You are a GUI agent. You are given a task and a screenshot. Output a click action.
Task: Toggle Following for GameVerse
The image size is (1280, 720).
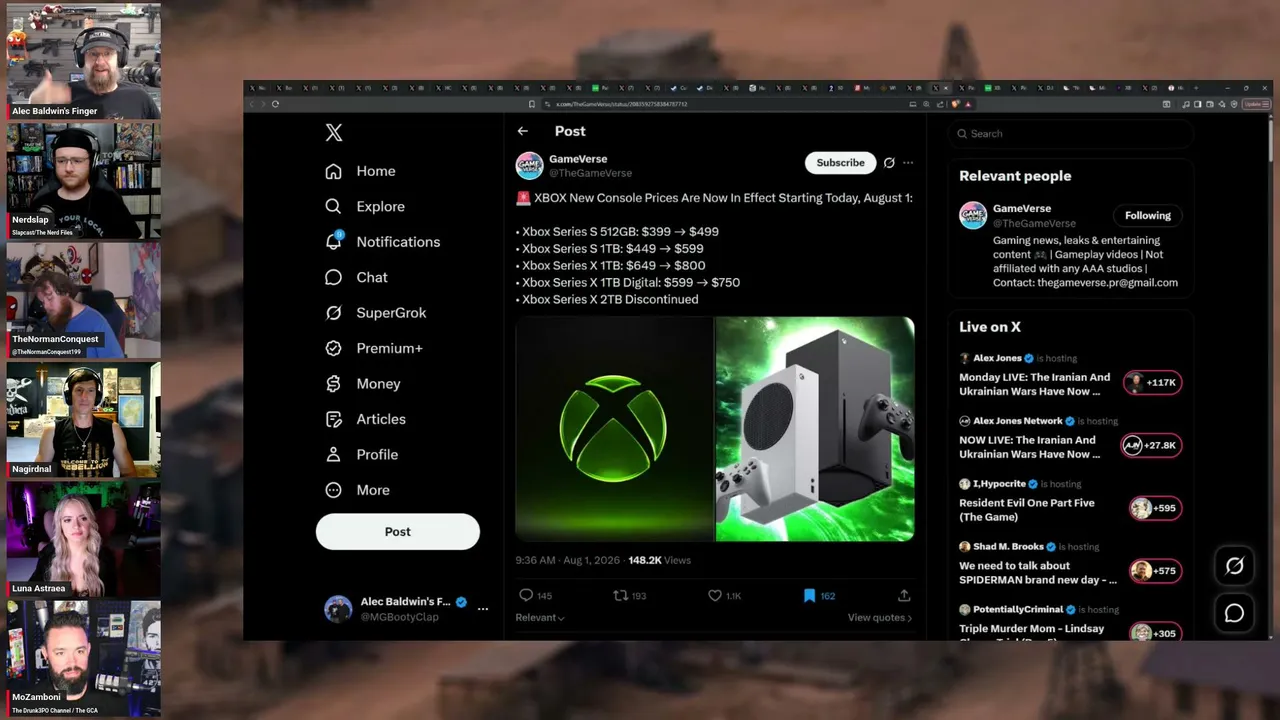point(1148,216)
